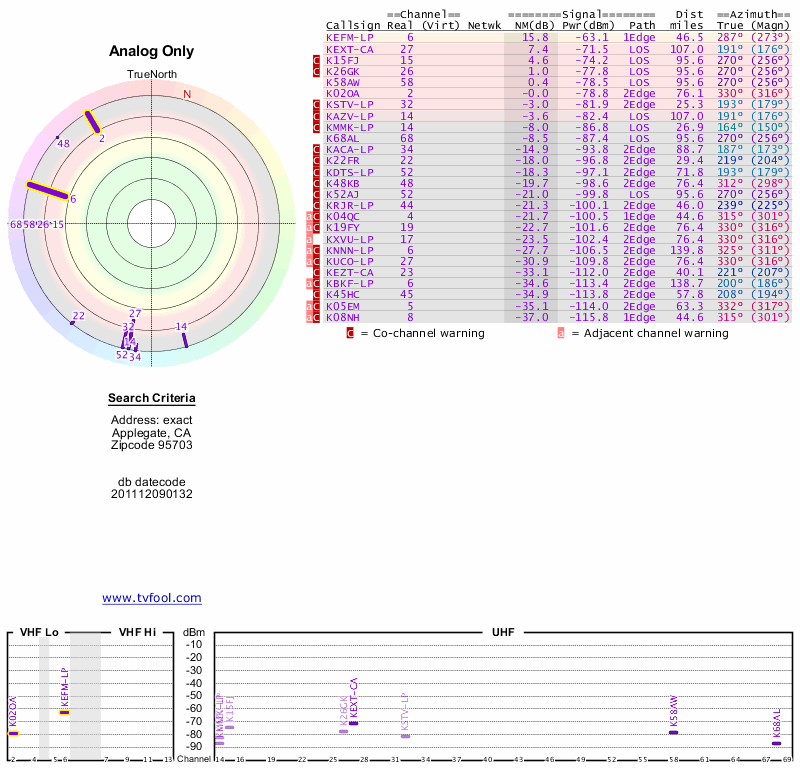Click the K68AL marker in UHF spectrum
This screenshot has height=768, width=800.
776,743
